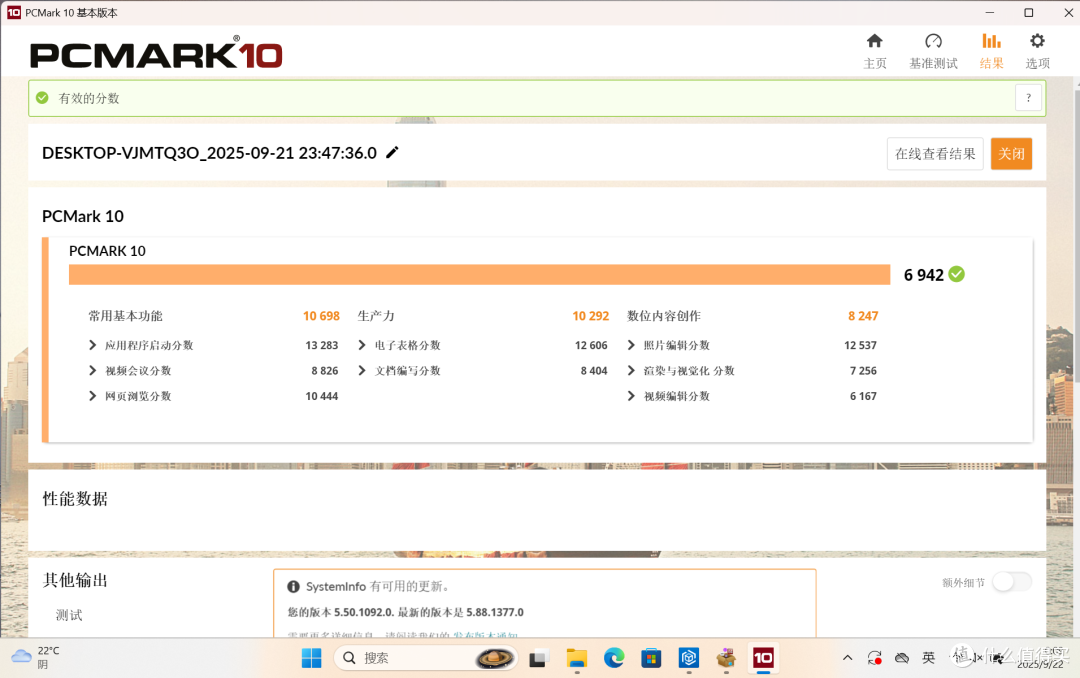Open Task View from the taskbar

pyautogui.click(x=538, y=659)
